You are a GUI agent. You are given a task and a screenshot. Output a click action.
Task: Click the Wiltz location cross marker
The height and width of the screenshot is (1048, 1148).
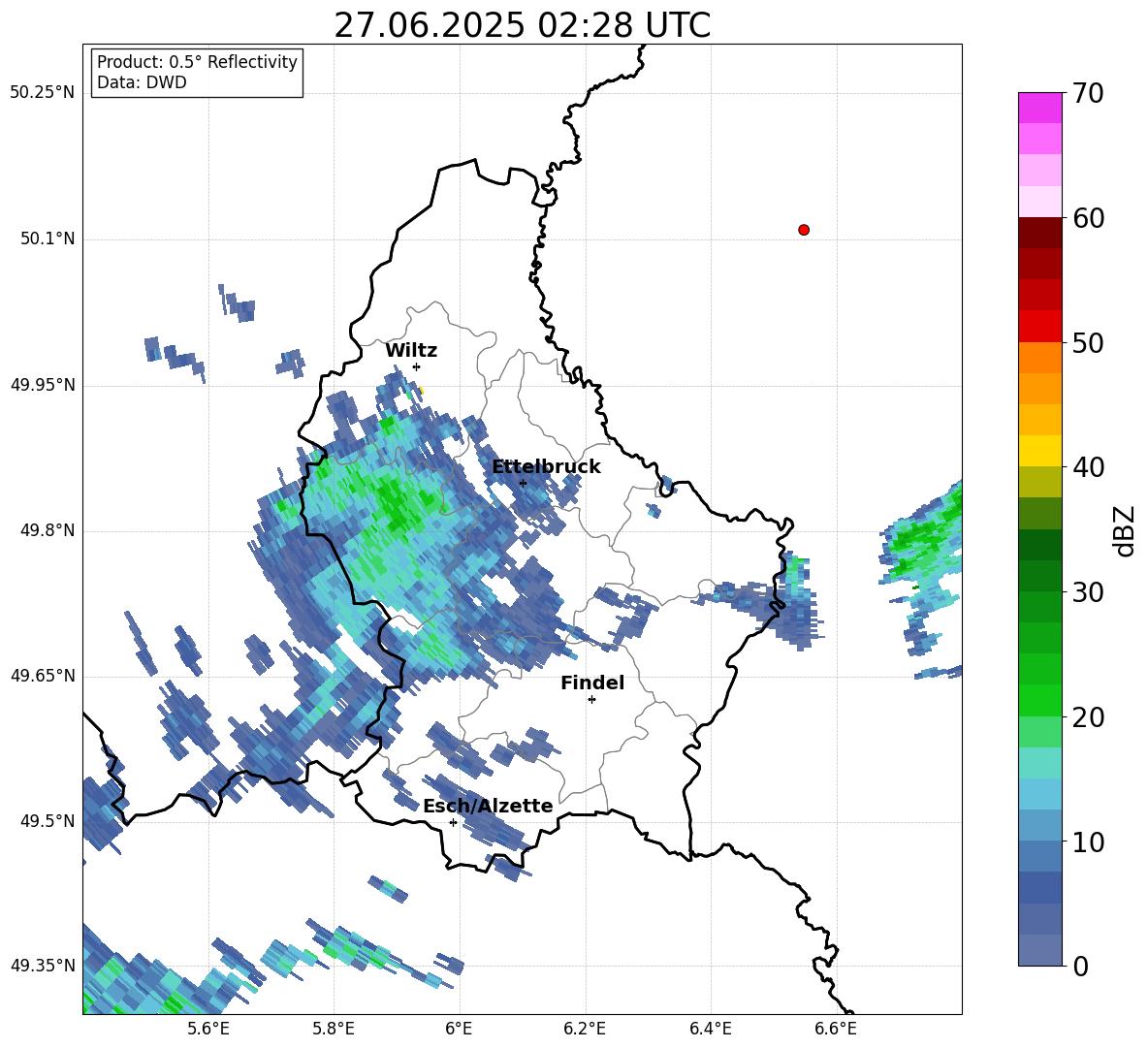pos(416,366)
